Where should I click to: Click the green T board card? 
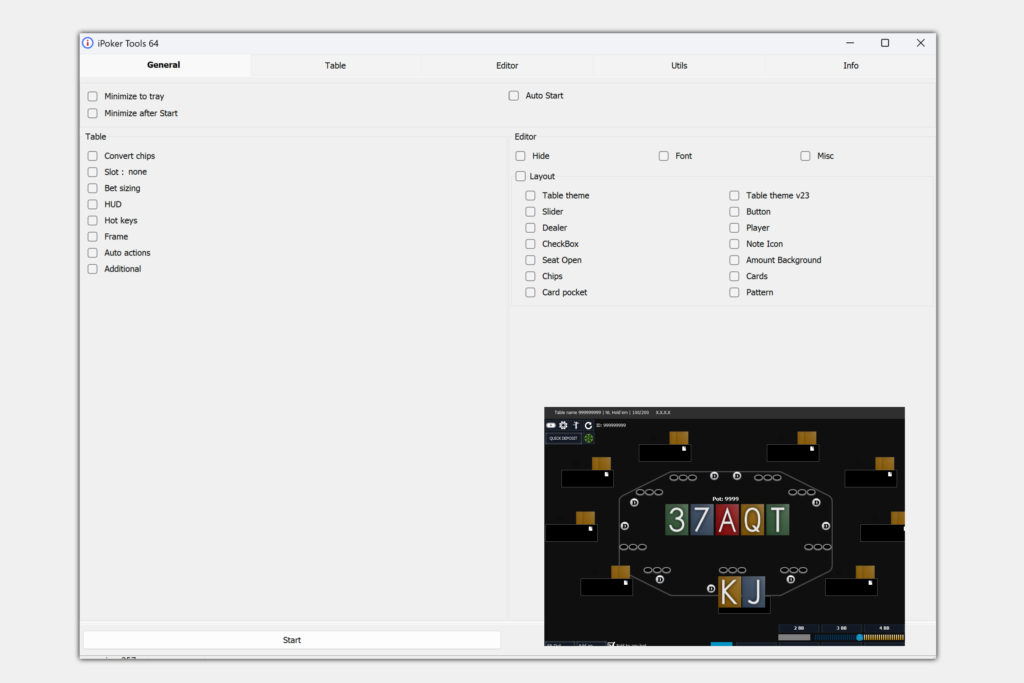[x=777, y=520]
